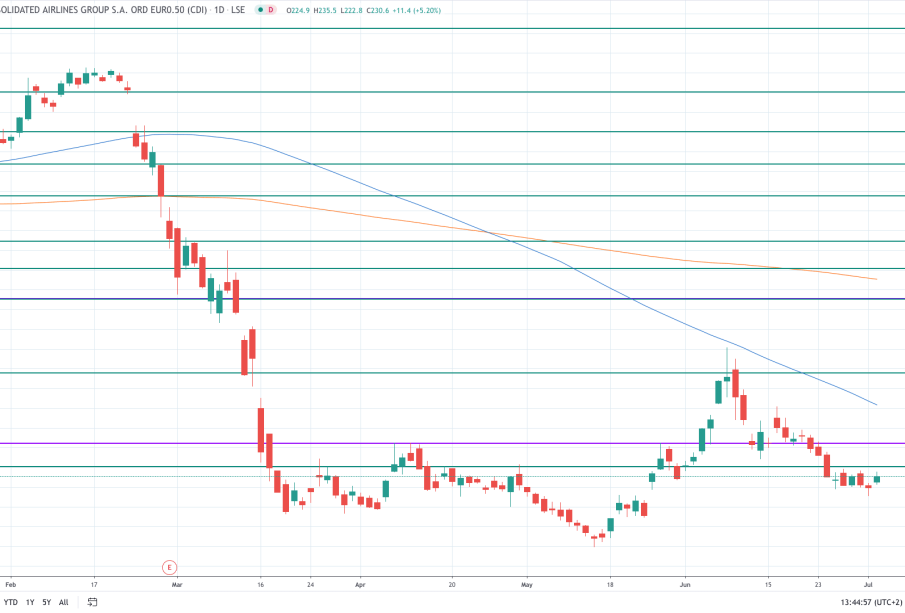Set the chart range to 5Y
The image size is (905, 613).
coord(46,602)
